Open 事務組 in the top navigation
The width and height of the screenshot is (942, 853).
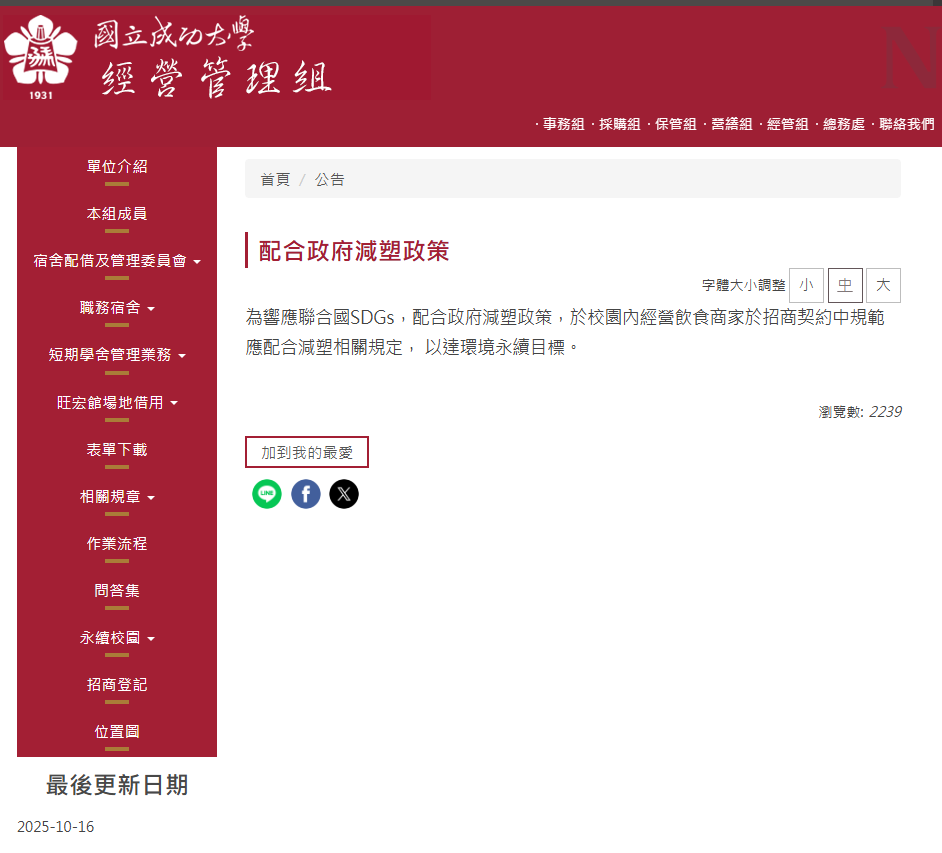coord(563,124)
